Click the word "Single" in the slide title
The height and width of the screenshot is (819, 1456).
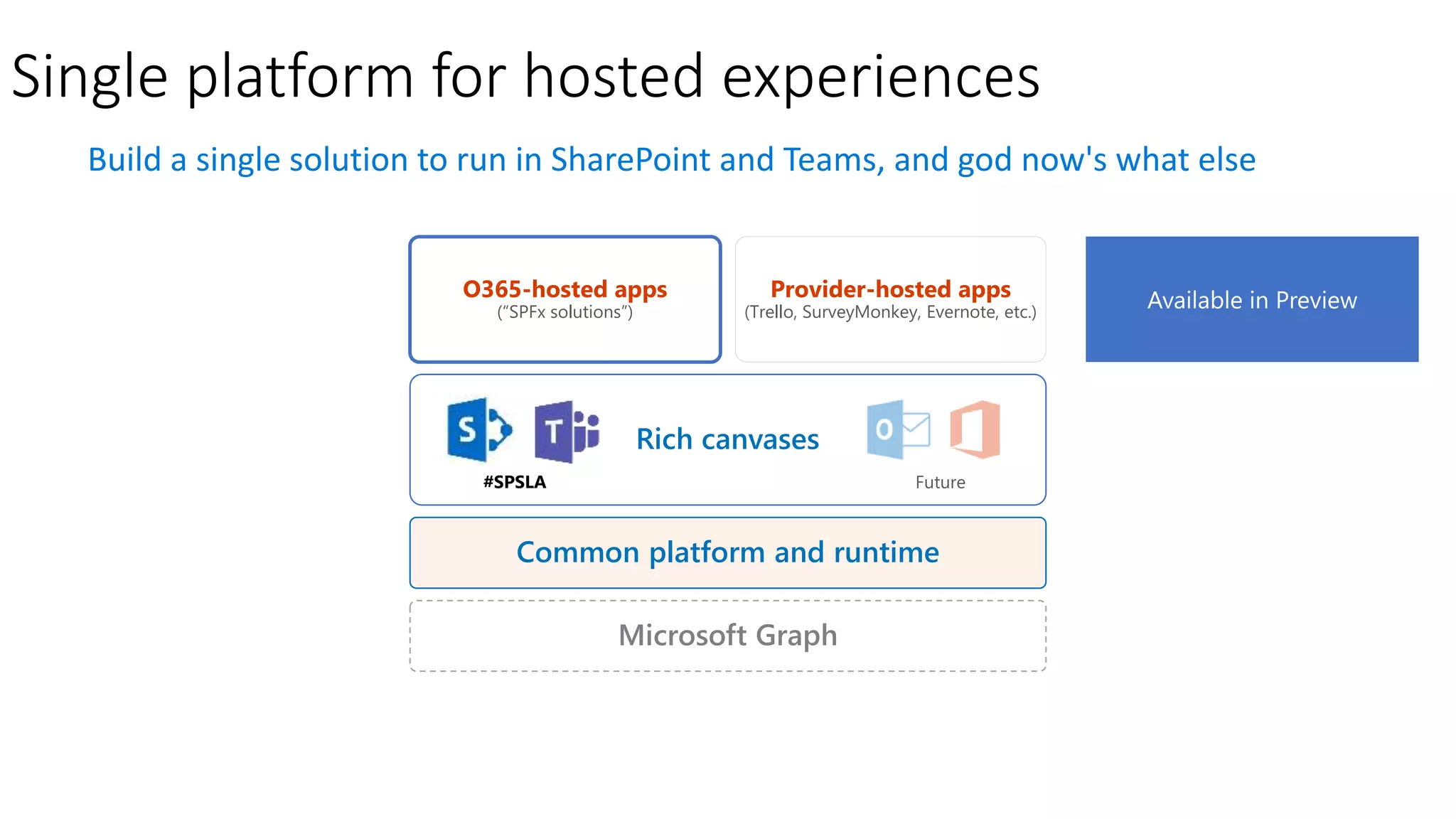pyautogui.click(x=90, y=77)
